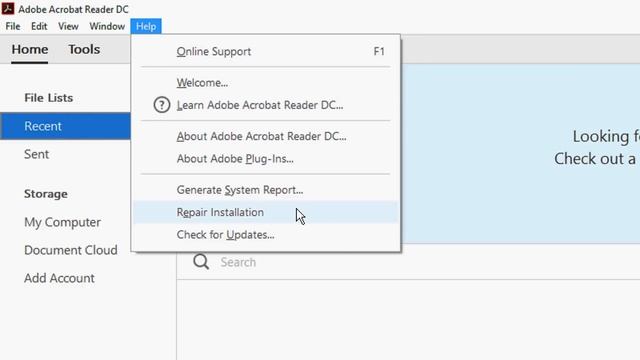The width and height of the screenshot is (640, 360).
Task: Click the Adobe Acrobat Reader DC window title
Action: [73, 9]
